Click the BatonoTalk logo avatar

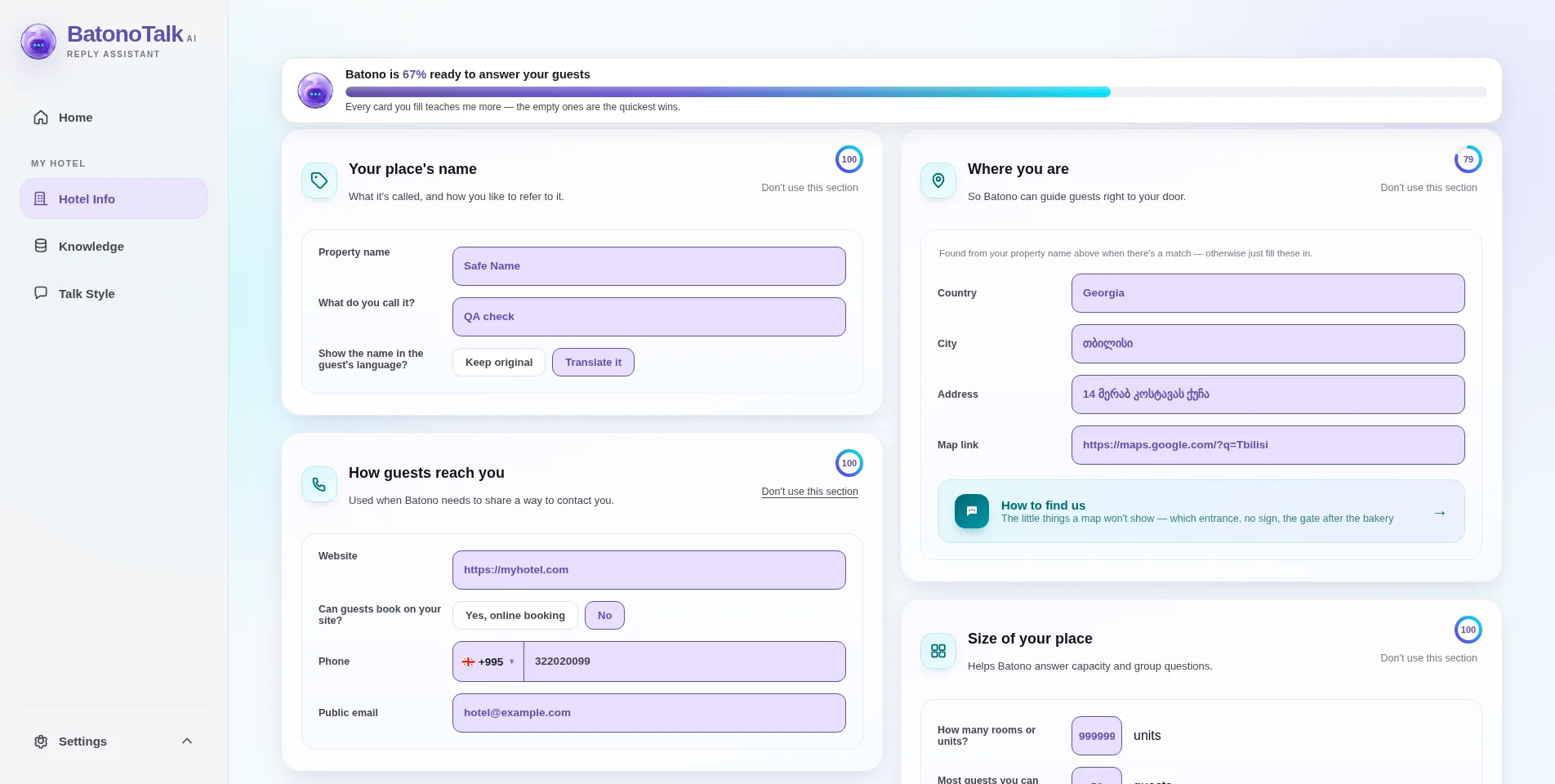point(38,42)
